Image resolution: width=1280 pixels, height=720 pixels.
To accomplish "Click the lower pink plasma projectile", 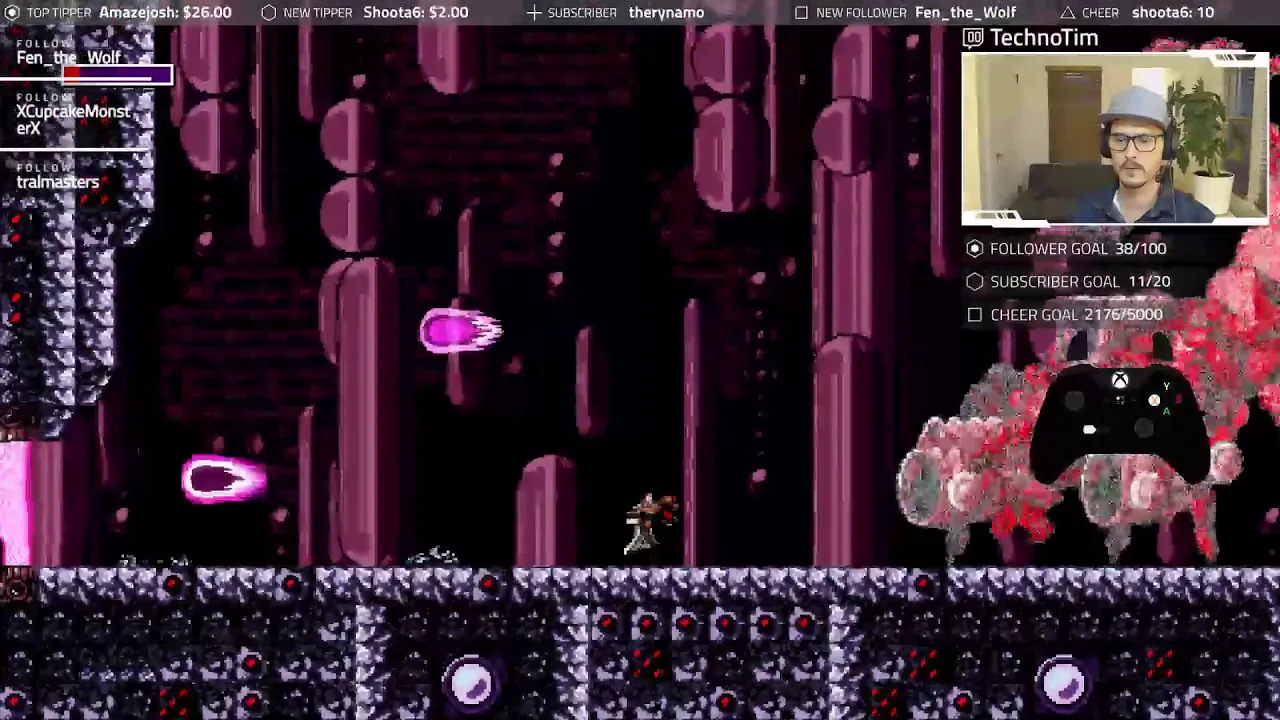I will click(x=224, y=480).
